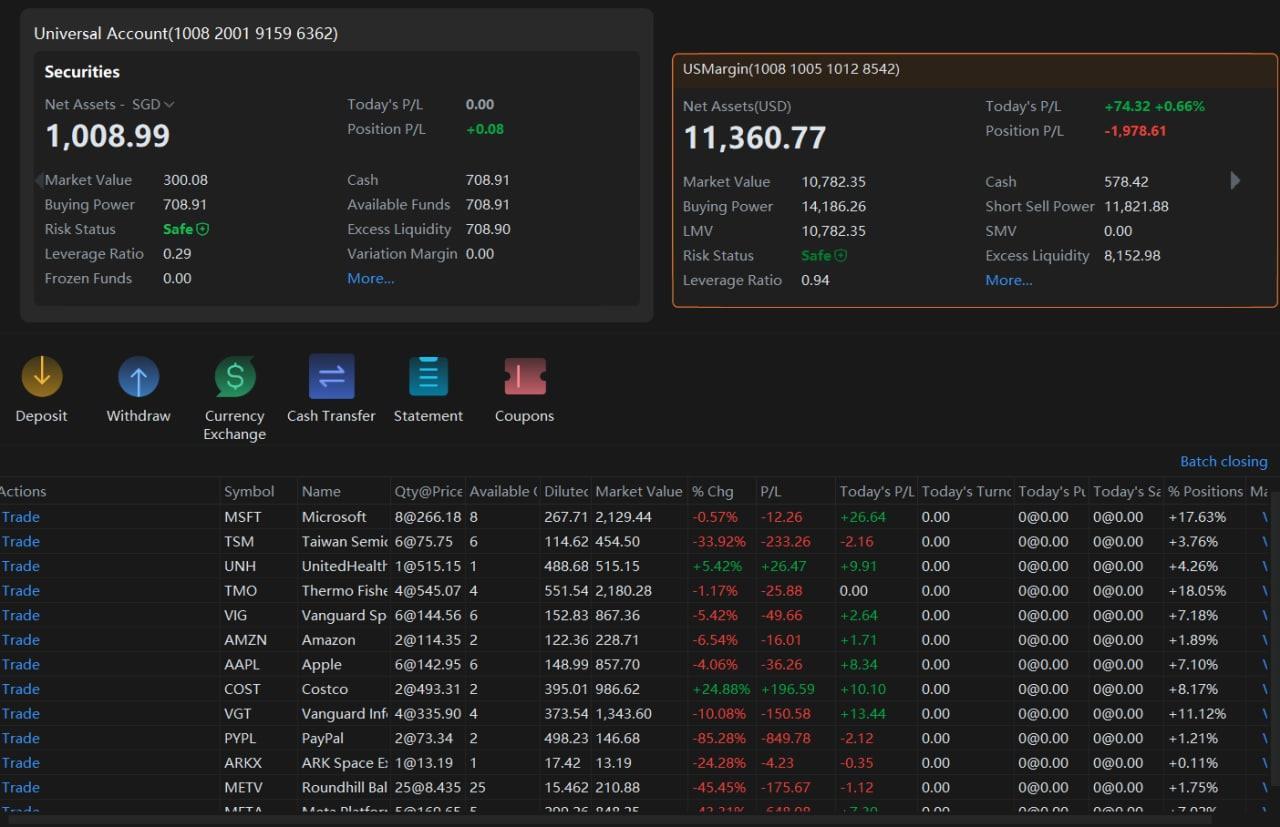Click Batch closing link
Image resolution: width=1280 pixels, height=827 pixels.
click(x=1223, y=461)
